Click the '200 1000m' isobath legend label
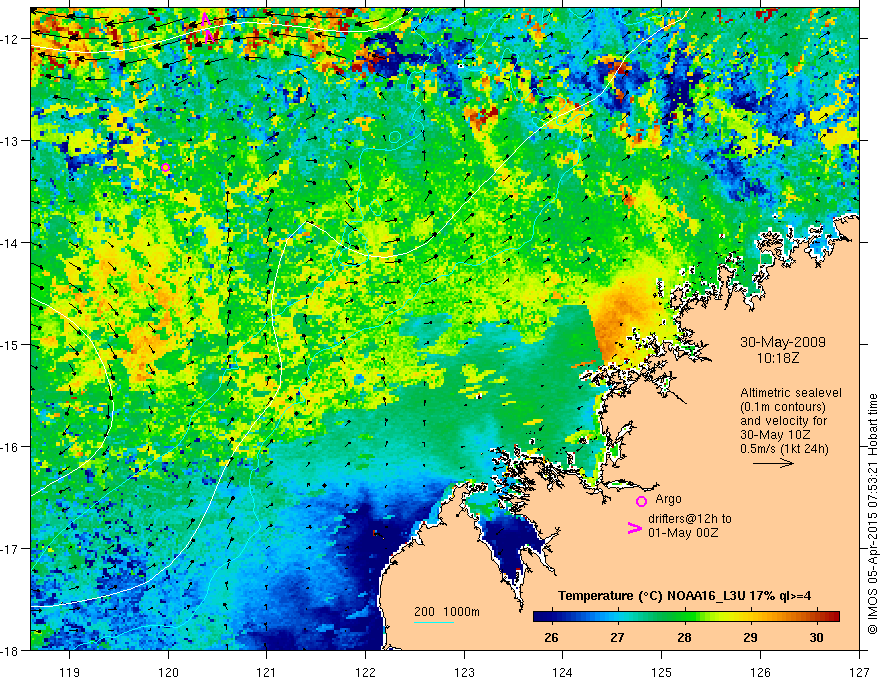This screenshot has height=680, width=880. [447, 612]
